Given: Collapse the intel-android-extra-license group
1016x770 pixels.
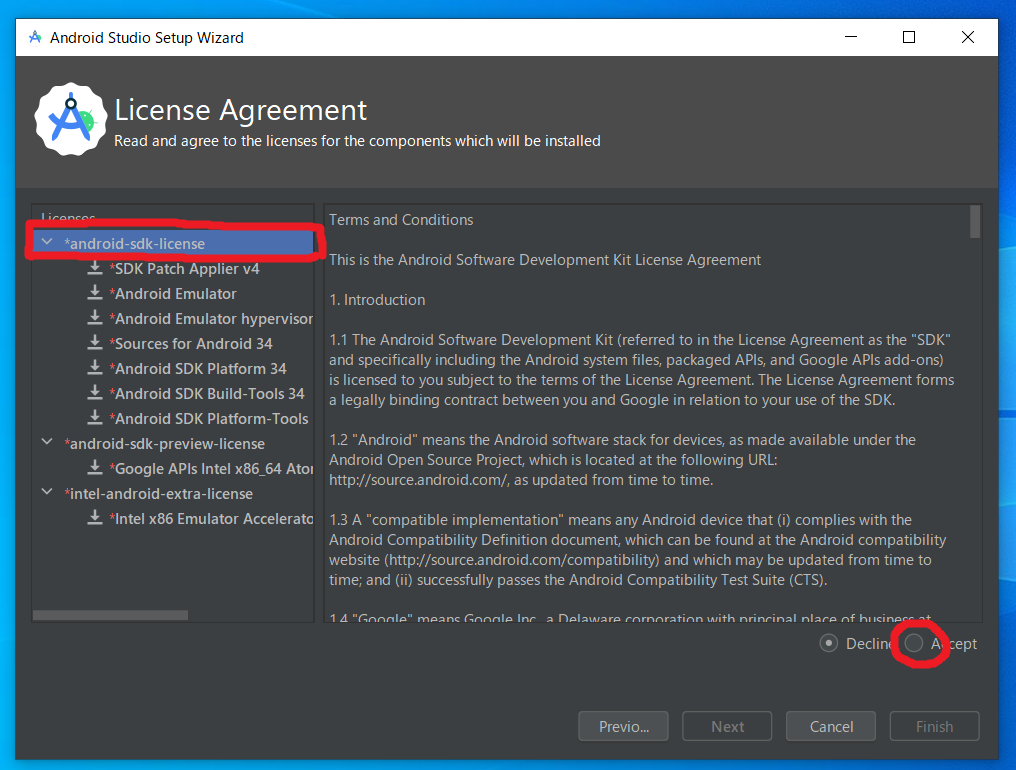Looking at the screenshot, I should 47,492.
